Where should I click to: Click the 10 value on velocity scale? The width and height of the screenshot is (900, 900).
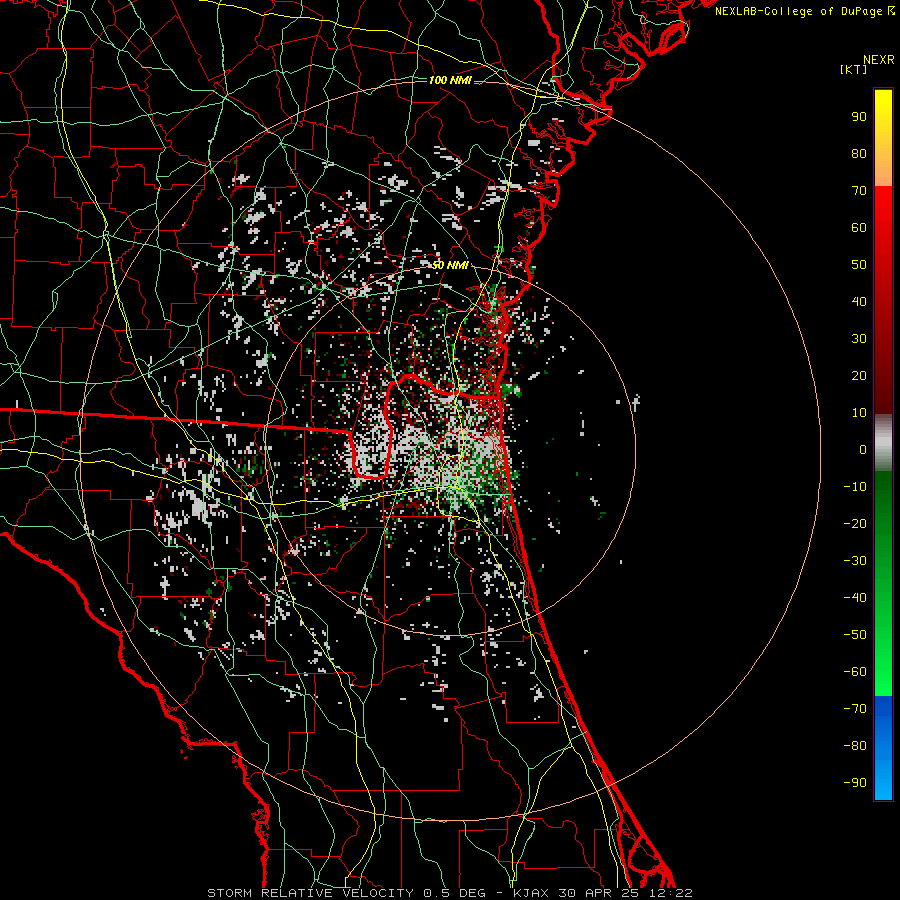click(x=859, y=413)
